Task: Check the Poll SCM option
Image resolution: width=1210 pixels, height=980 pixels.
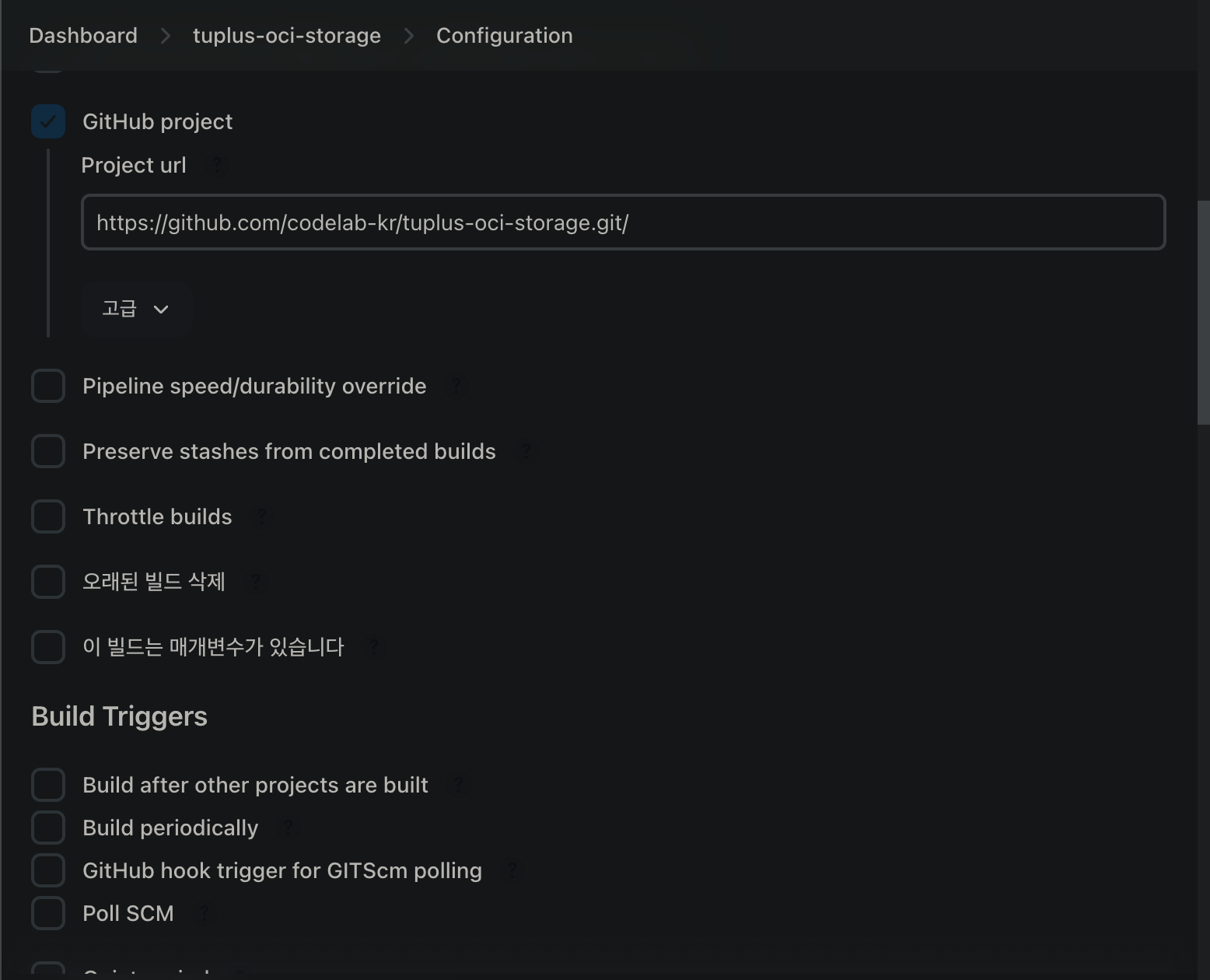Action: (x=48, y=913)
